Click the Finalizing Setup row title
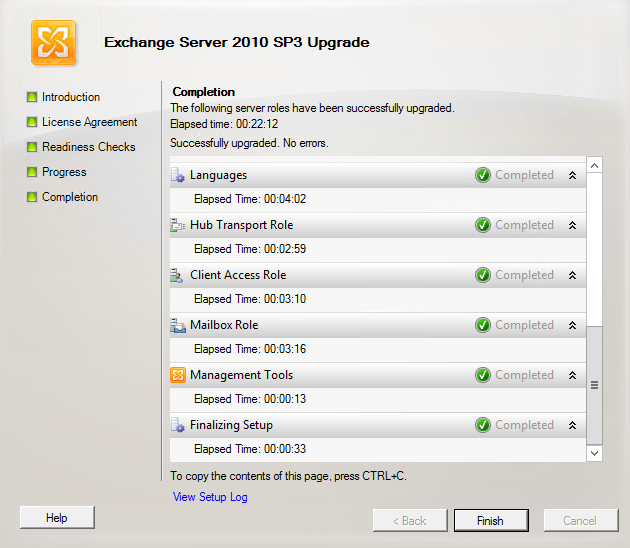 point(231,425)
